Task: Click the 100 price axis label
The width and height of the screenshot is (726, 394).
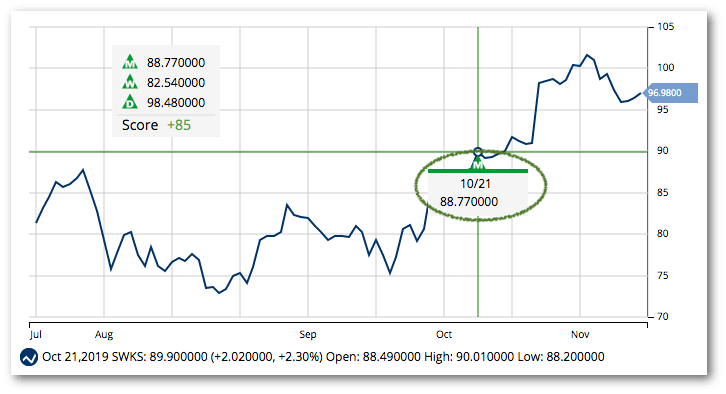Action: click(666, 68)
